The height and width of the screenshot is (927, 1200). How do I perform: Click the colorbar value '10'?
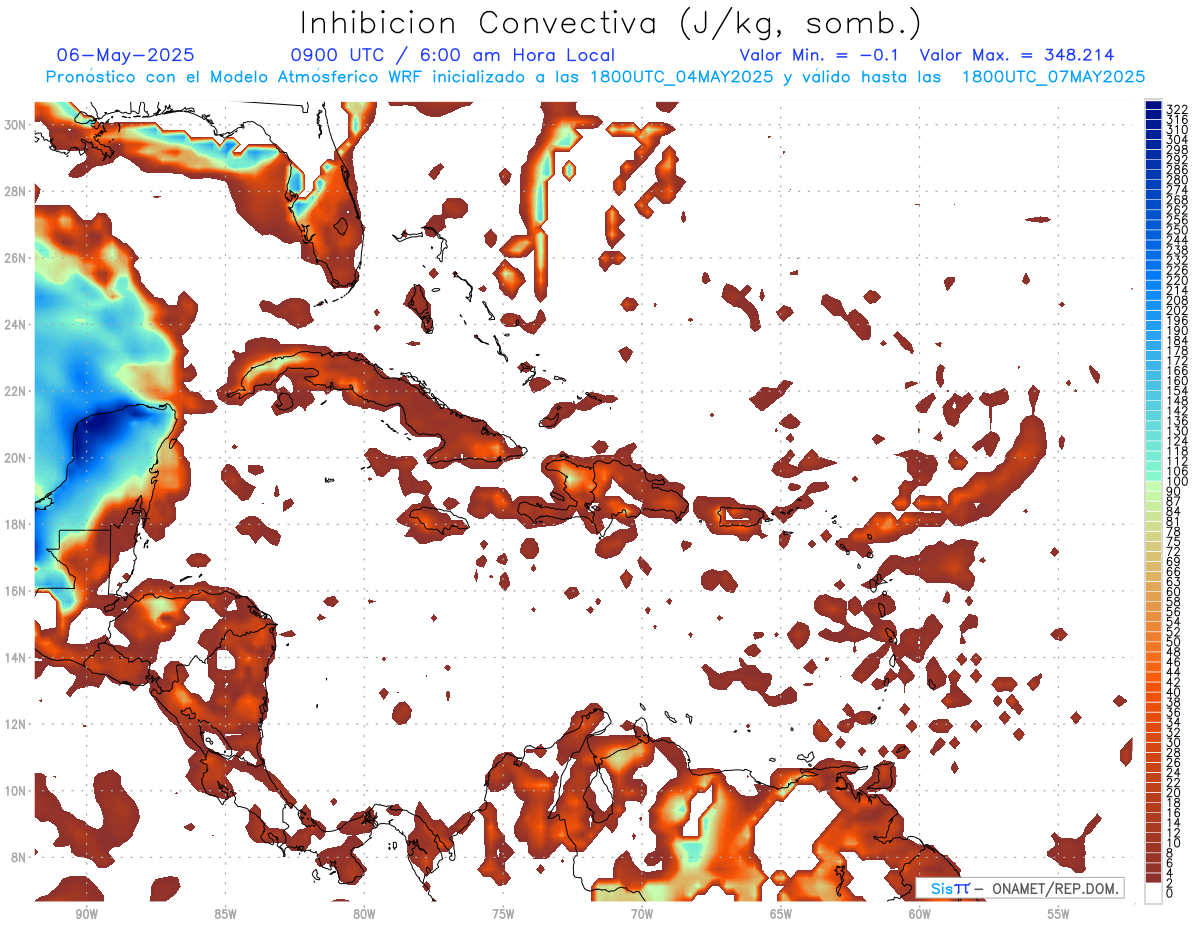pyautogui.click(x=1174, y=843)
